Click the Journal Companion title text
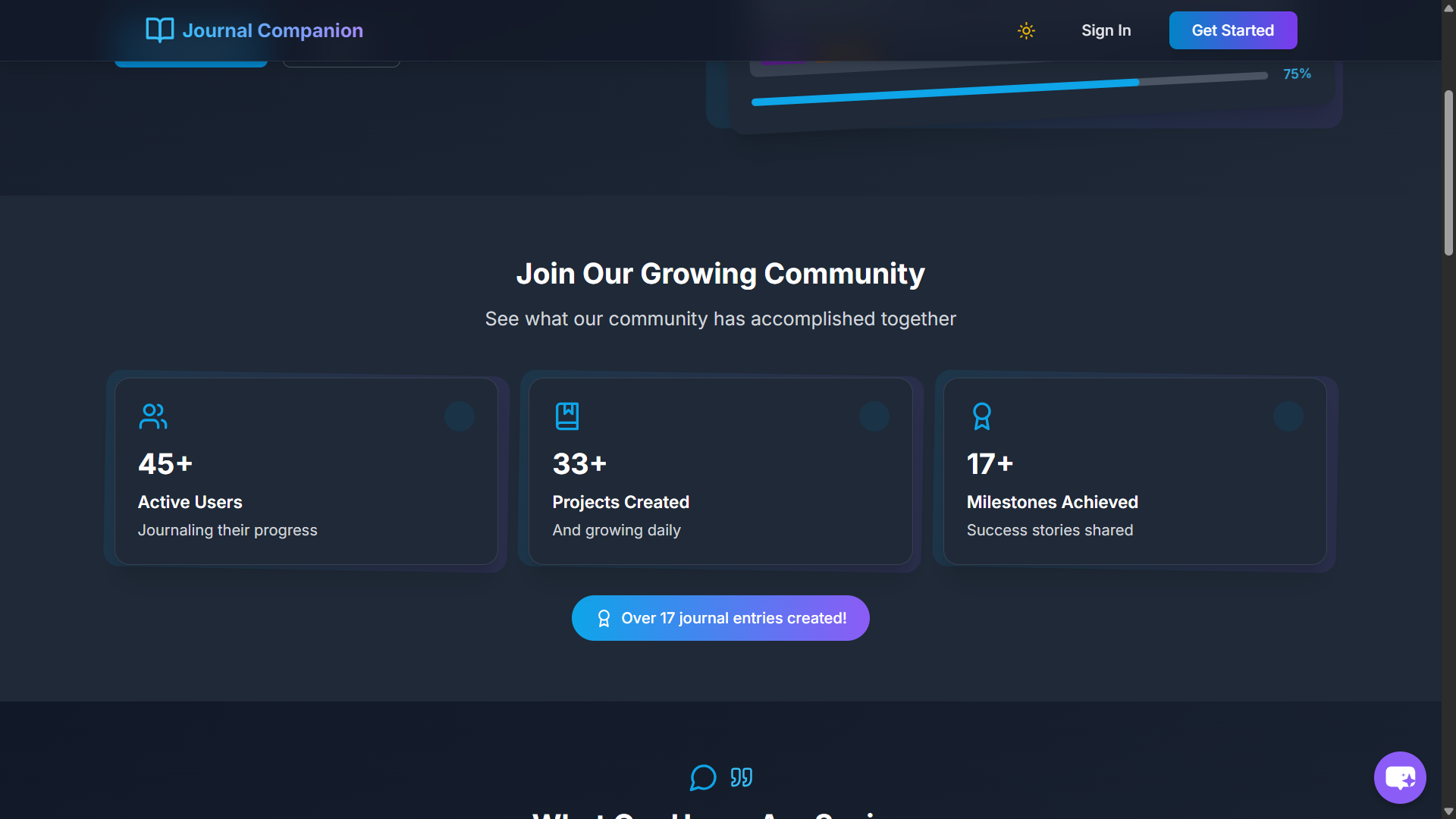The width and height of the screenshot is (1456, 819). pos(272,31)
